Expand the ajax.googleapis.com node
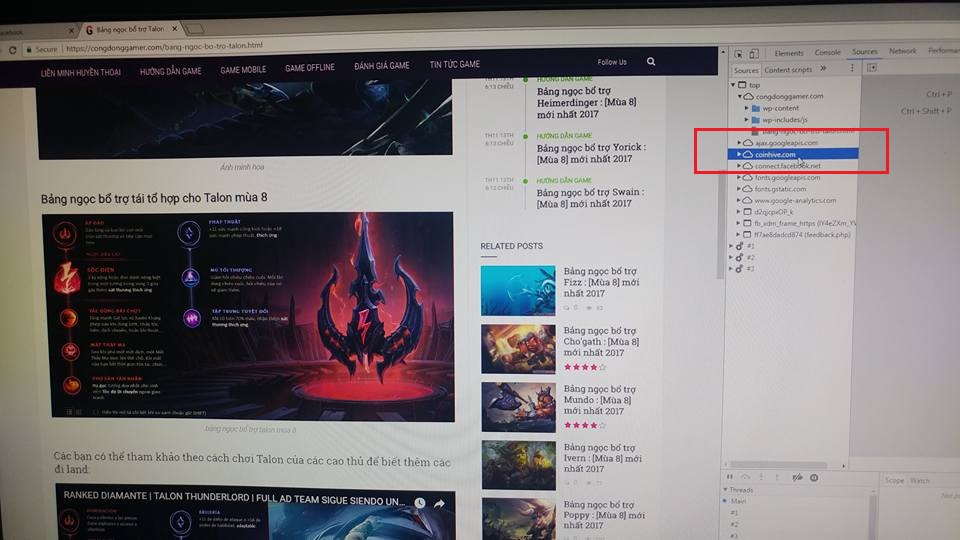 tap(739, 143)
